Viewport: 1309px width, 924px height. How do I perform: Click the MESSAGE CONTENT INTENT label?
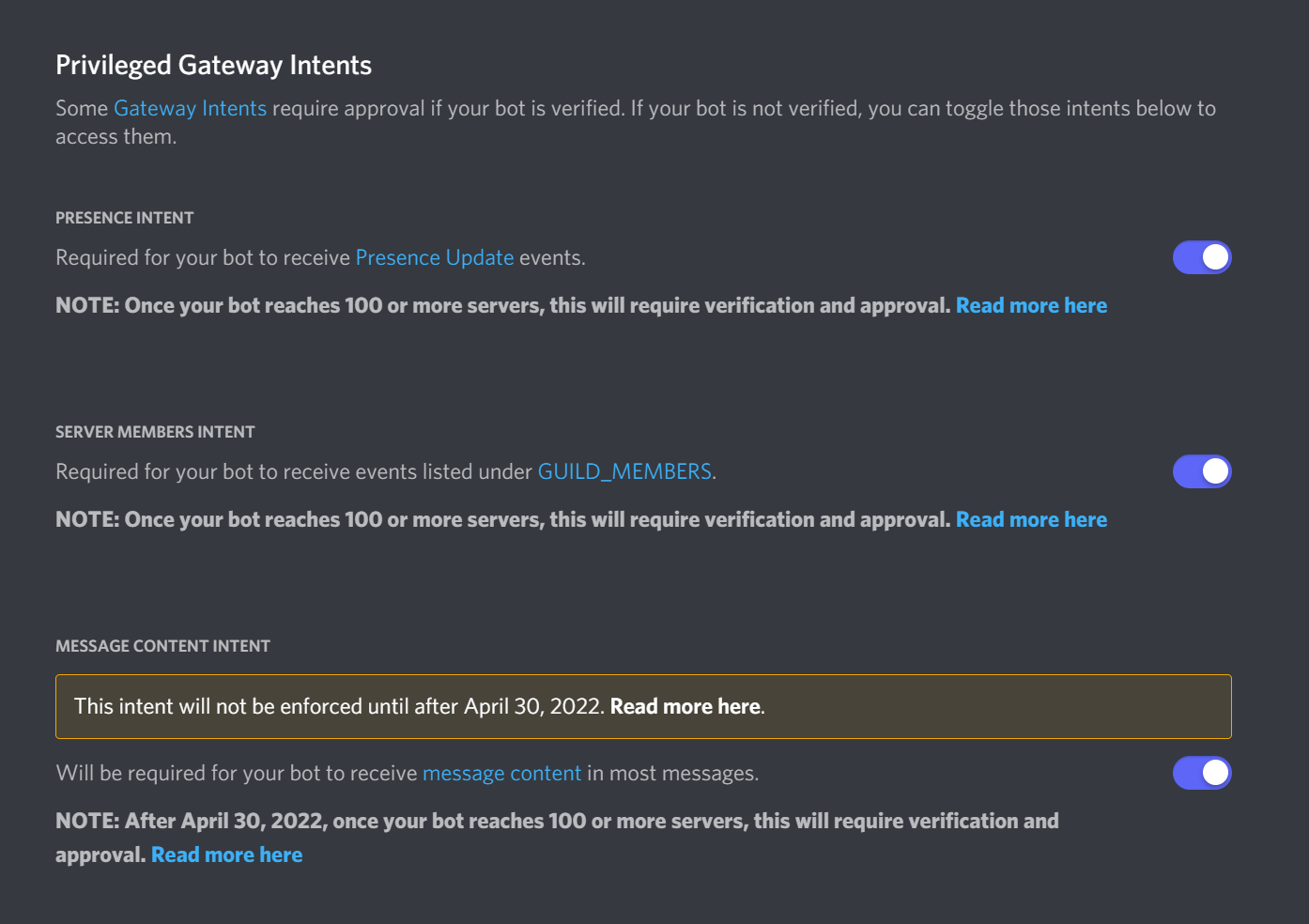[162, 645]
